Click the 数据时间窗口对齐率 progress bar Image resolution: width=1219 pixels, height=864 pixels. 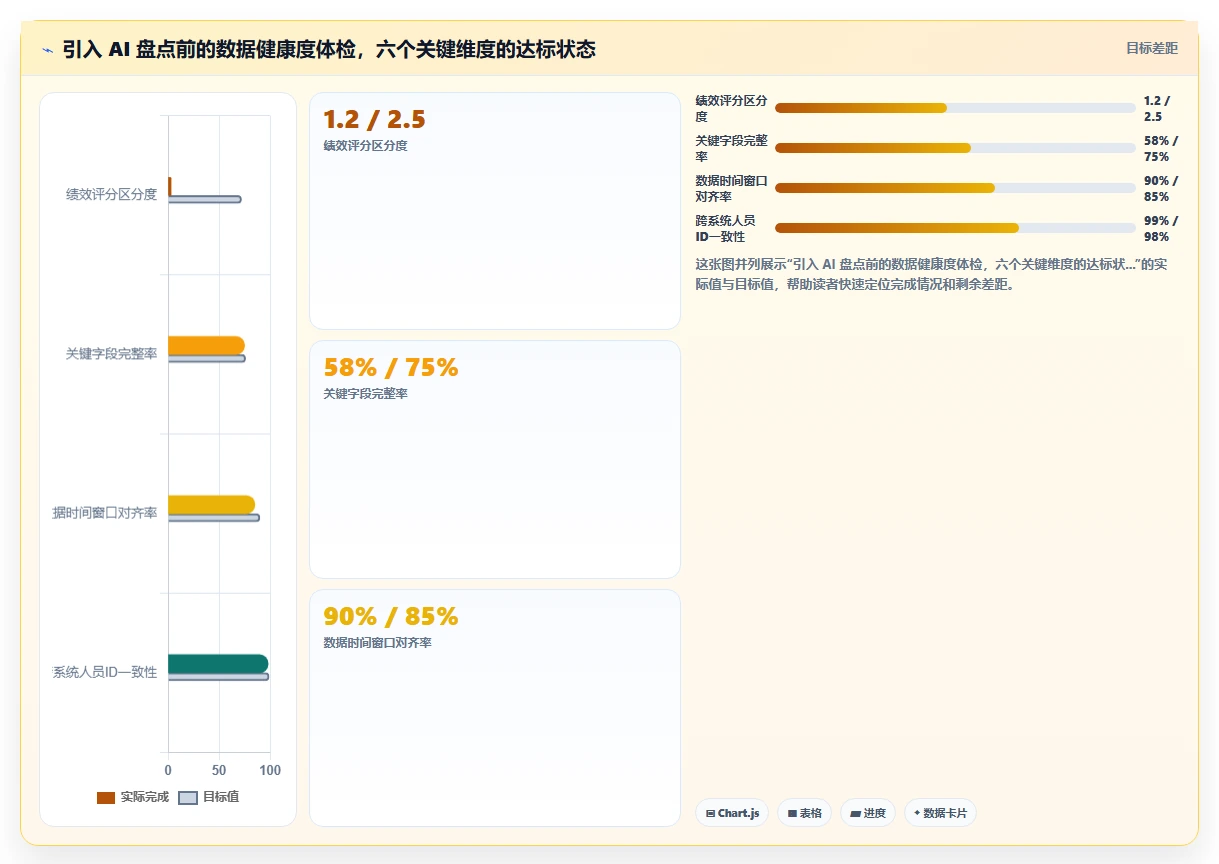pyautogui.click(x=955, y=188)
